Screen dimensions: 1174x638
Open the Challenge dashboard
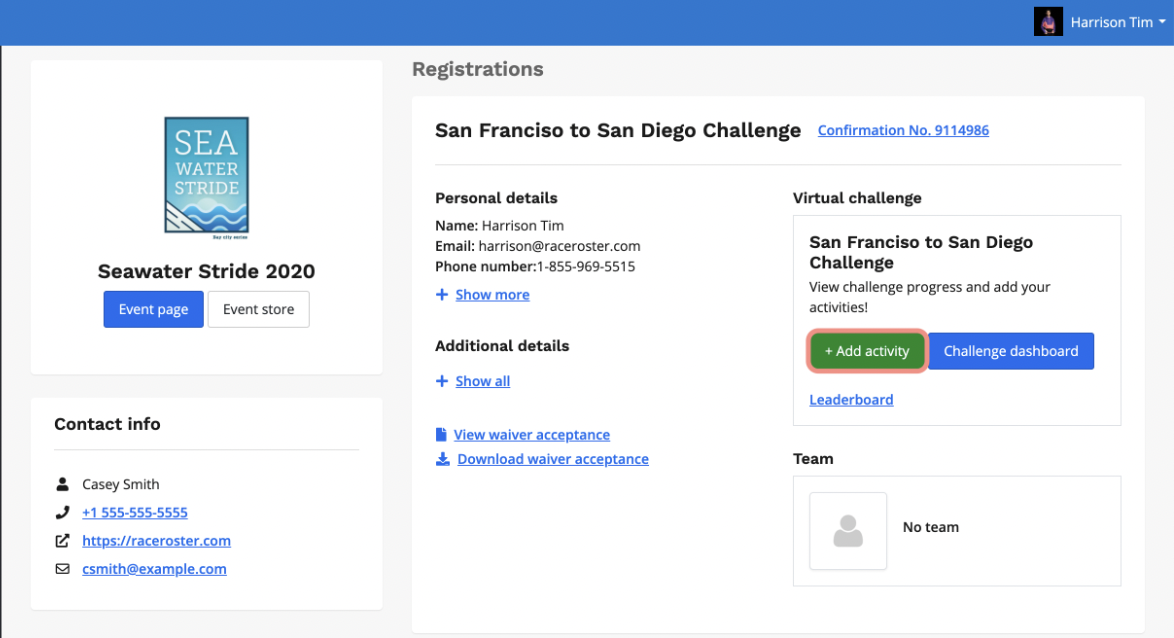pyautogui.click(x=1010, y=351)
